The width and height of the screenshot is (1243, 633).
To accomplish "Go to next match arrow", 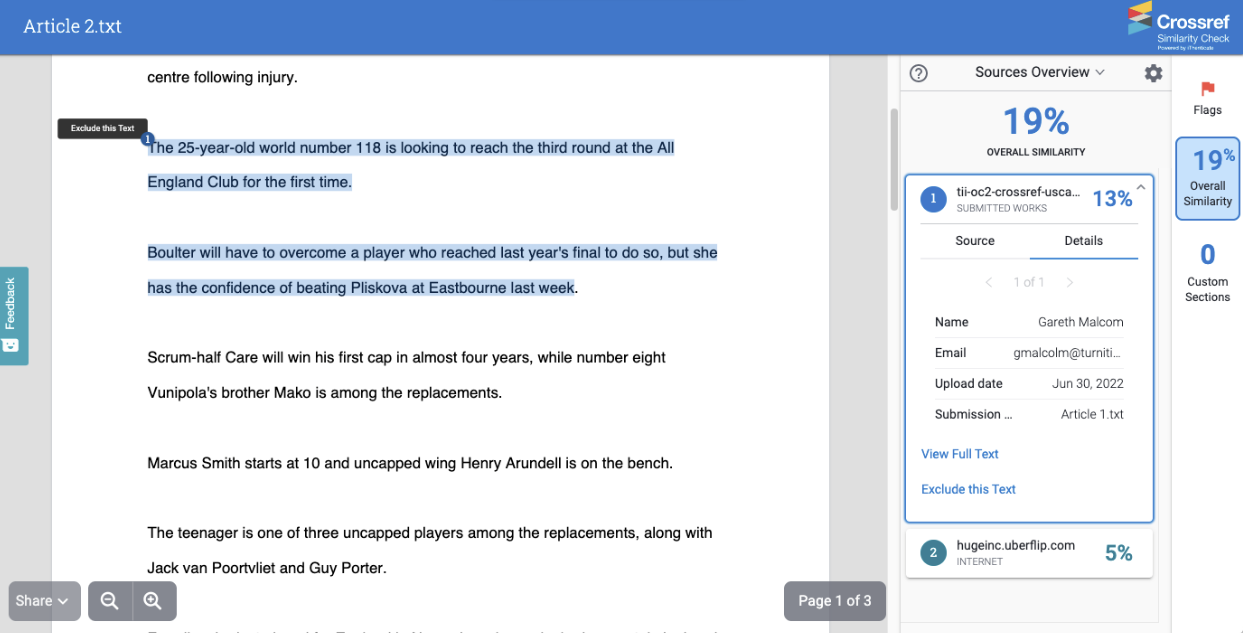I will pos(1069,283).
